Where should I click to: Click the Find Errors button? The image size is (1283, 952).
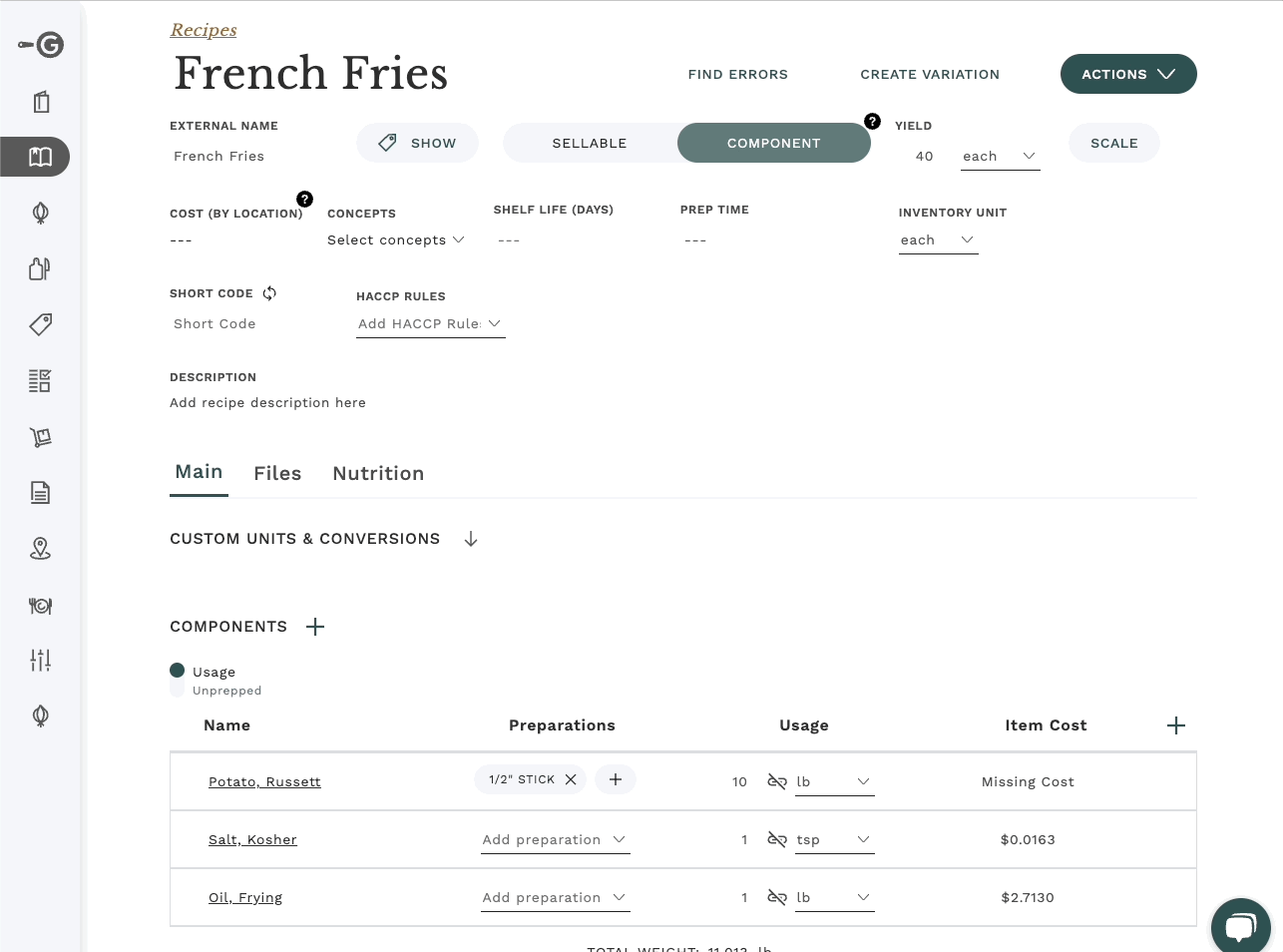737,74
